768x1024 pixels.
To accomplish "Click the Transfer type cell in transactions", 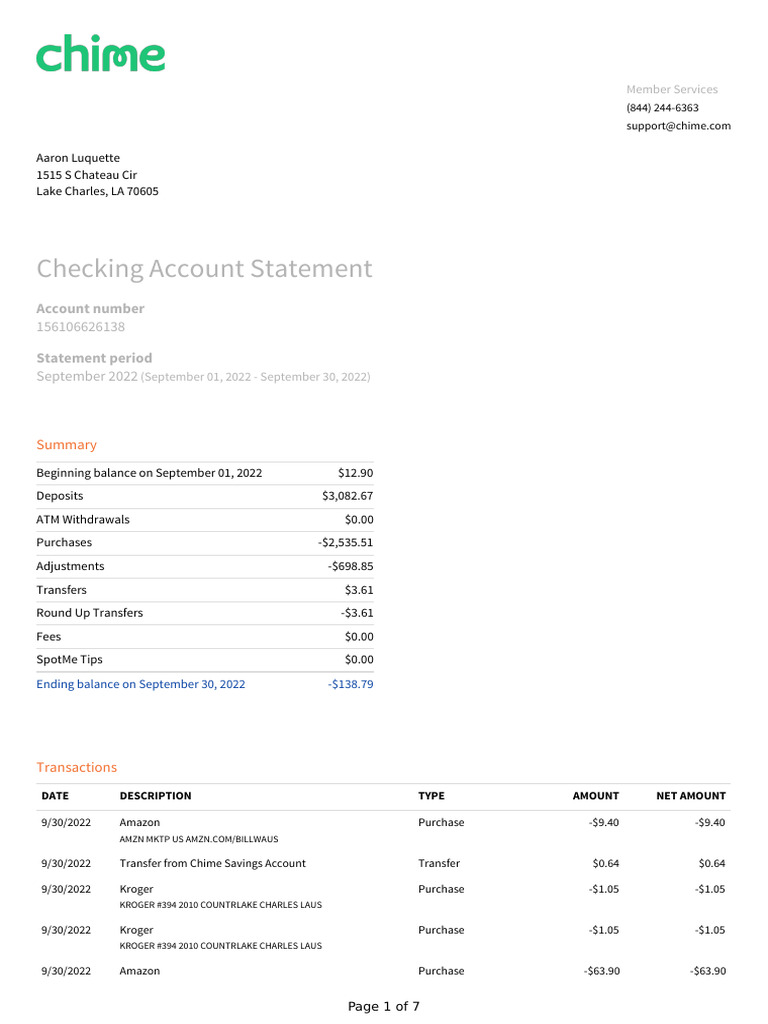I will pyautogui.click(x=439, y=863).
